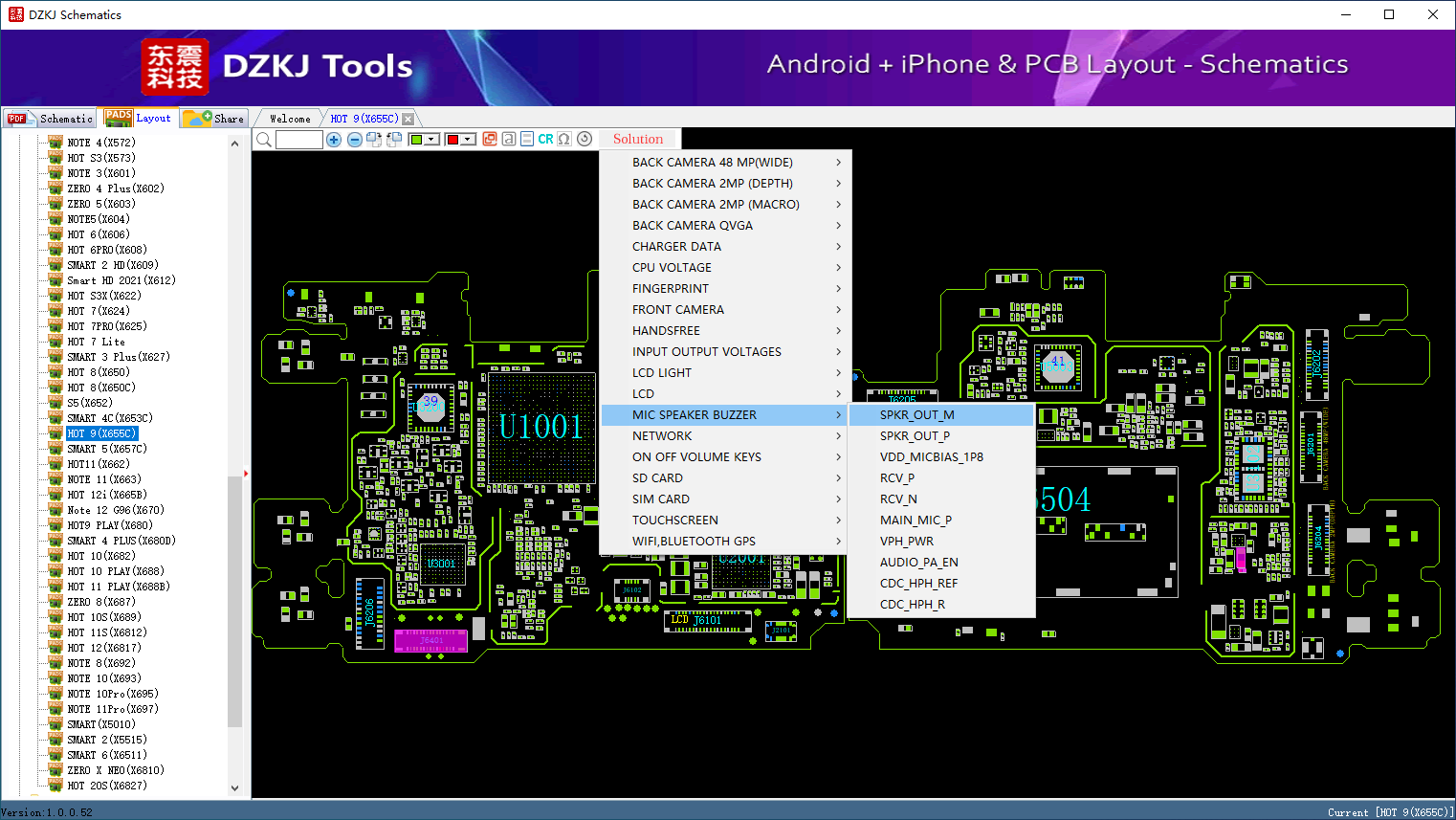This screenshot has width=1456, height=820.
Task: Click the omega resistance toolbar icon
Action: (x=564, y=139)
